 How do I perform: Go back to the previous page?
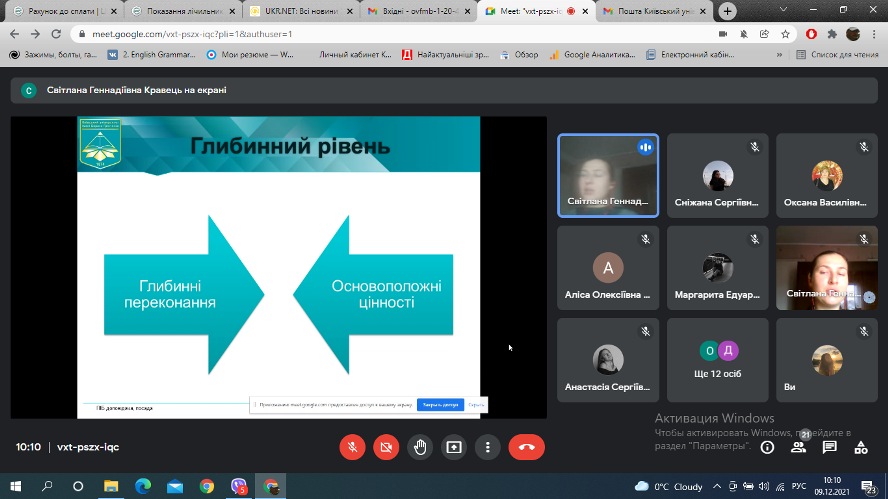coord(15,34)
